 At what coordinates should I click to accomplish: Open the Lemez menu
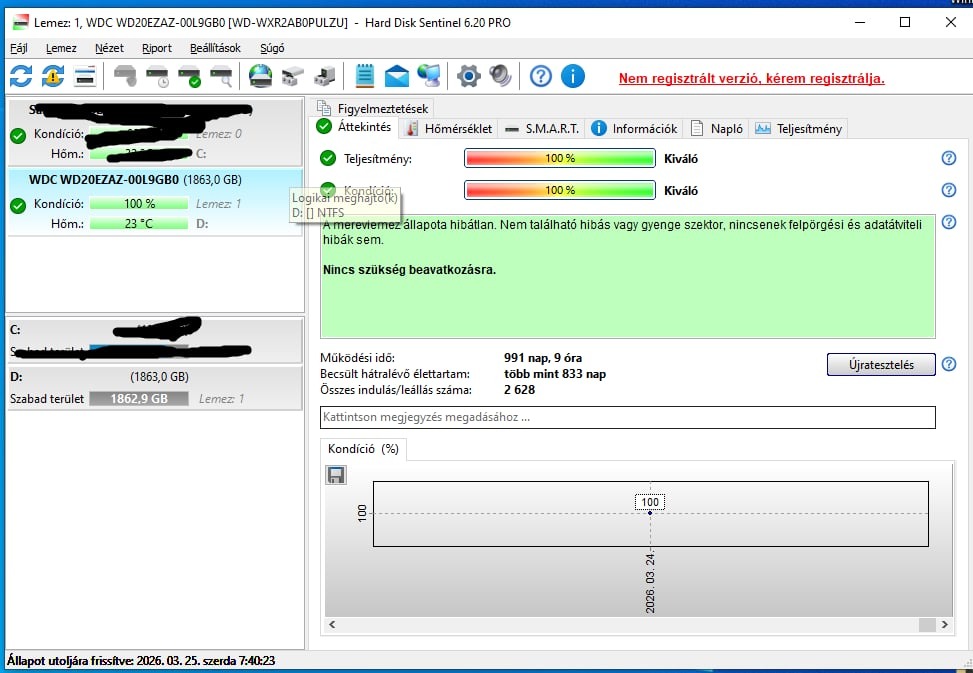61,48
